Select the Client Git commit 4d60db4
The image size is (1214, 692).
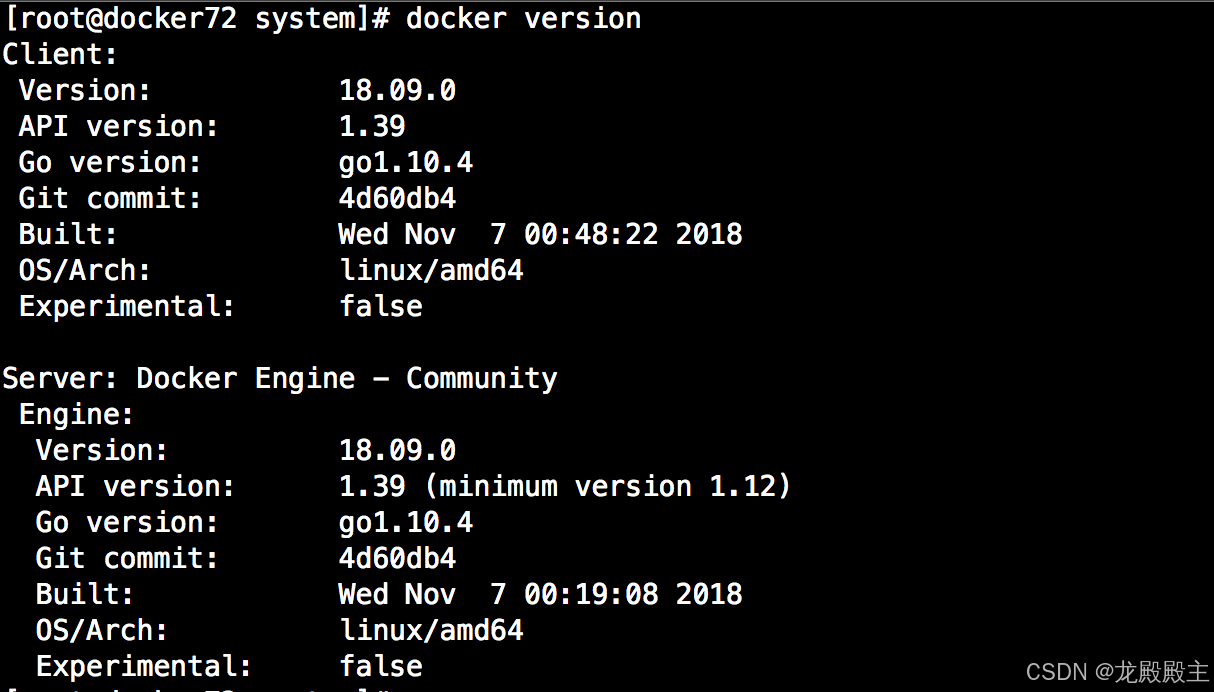(x=397, y=198)
